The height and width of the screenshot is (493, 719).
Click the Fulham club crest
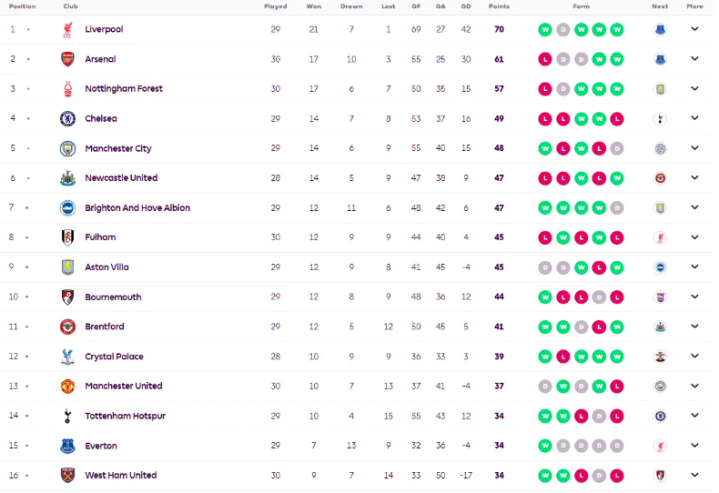click(68, 238)
